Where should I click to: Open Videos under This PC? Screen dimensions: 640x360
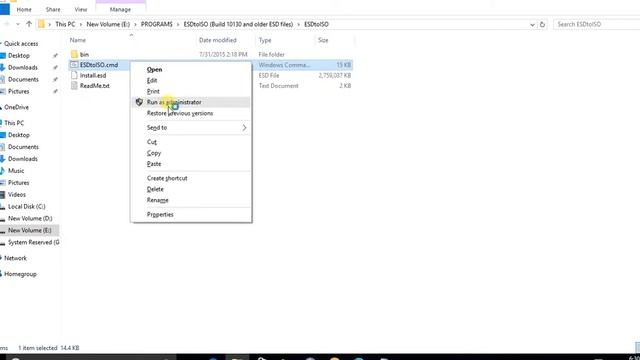coord(17,195)
